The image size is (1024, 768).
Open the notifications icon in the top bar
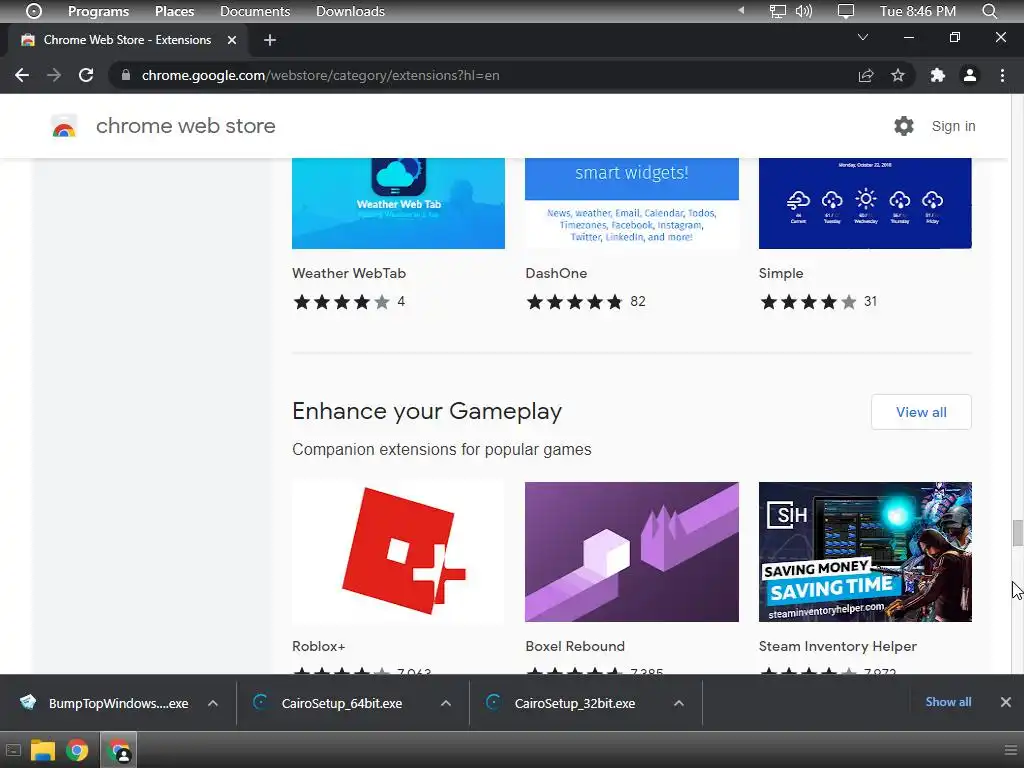(846, 11)
